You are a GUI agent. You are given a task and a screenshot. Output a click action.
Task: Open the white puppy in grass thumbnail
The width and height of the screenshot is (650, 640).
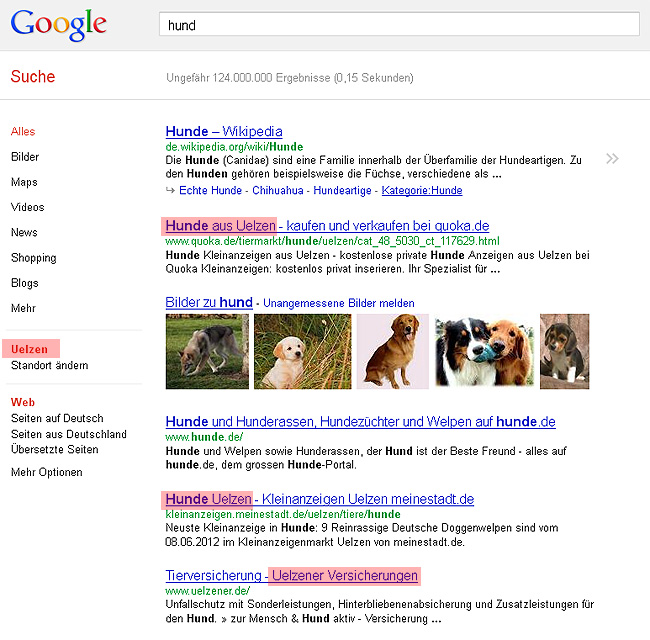(303, 352)
